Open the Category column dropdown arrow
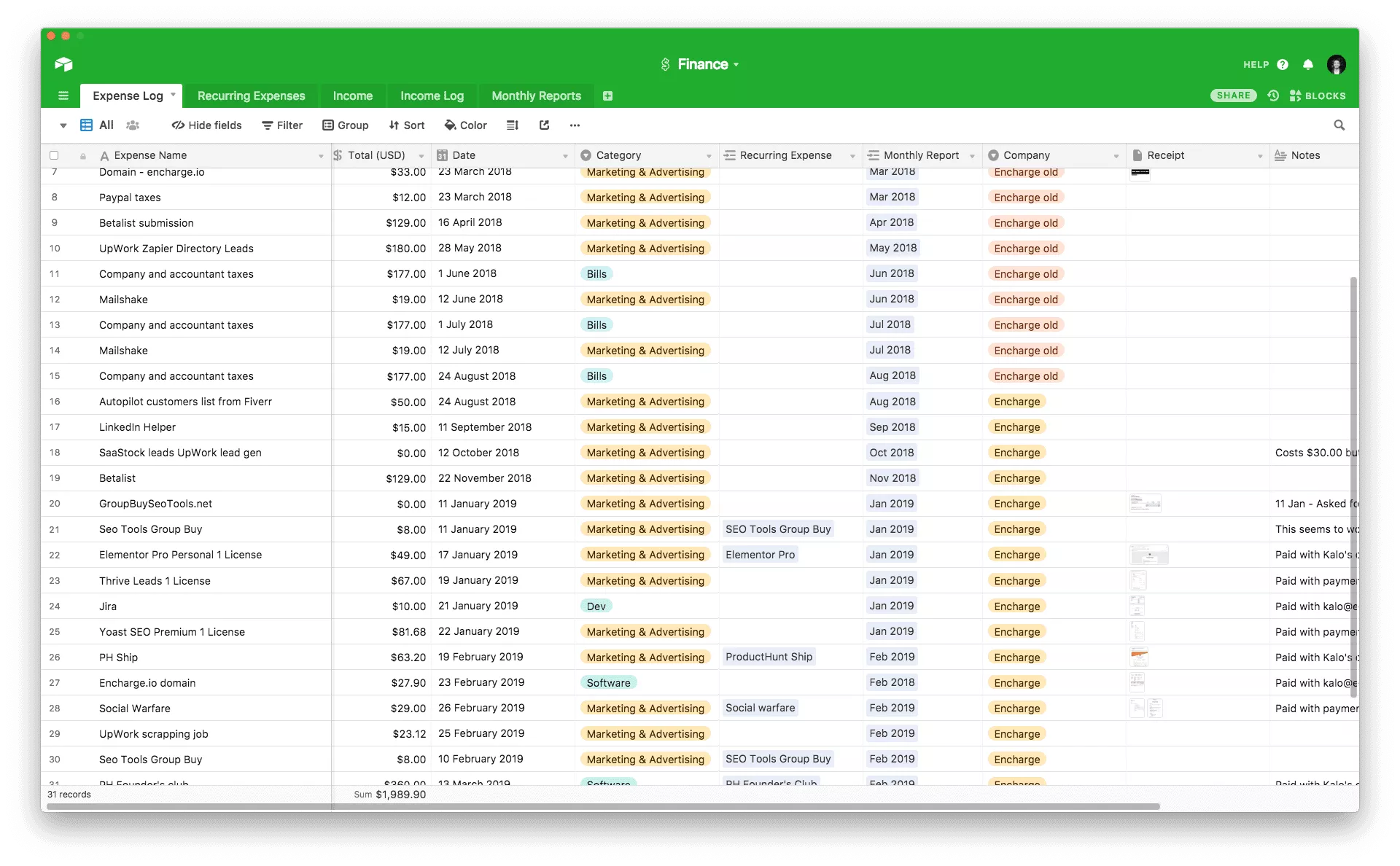Screen dimensions: 1400x866 pos(709,156)
